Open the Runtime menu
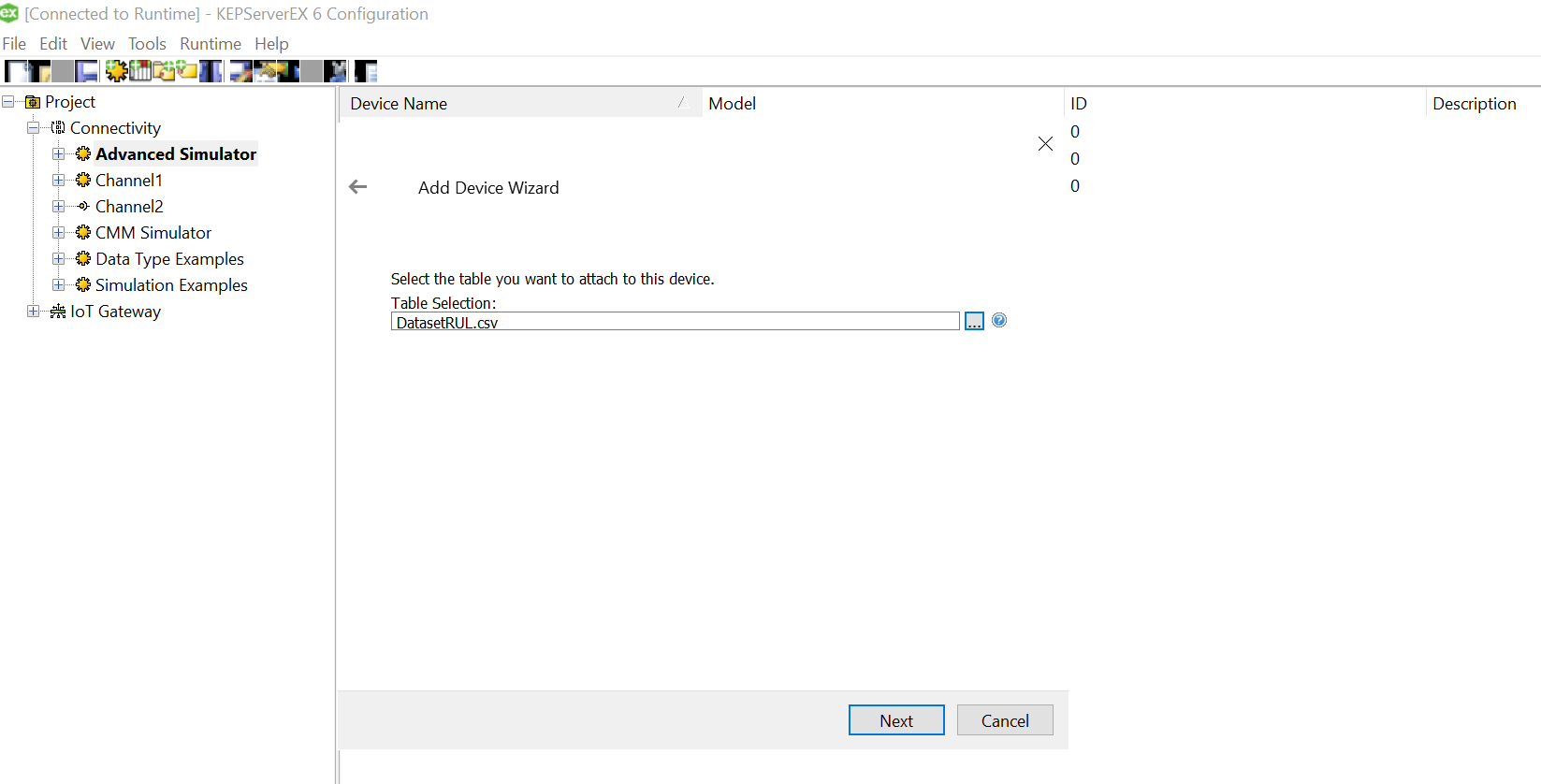The image size is (1541, 784). click(x=211, y=44)
